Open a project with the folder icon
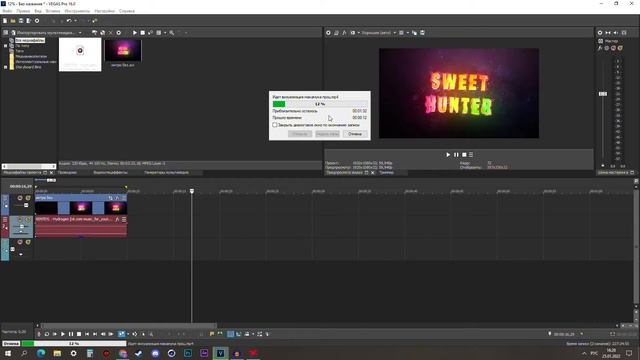This screenshot has width=640, height=360. tap(13, 21)
